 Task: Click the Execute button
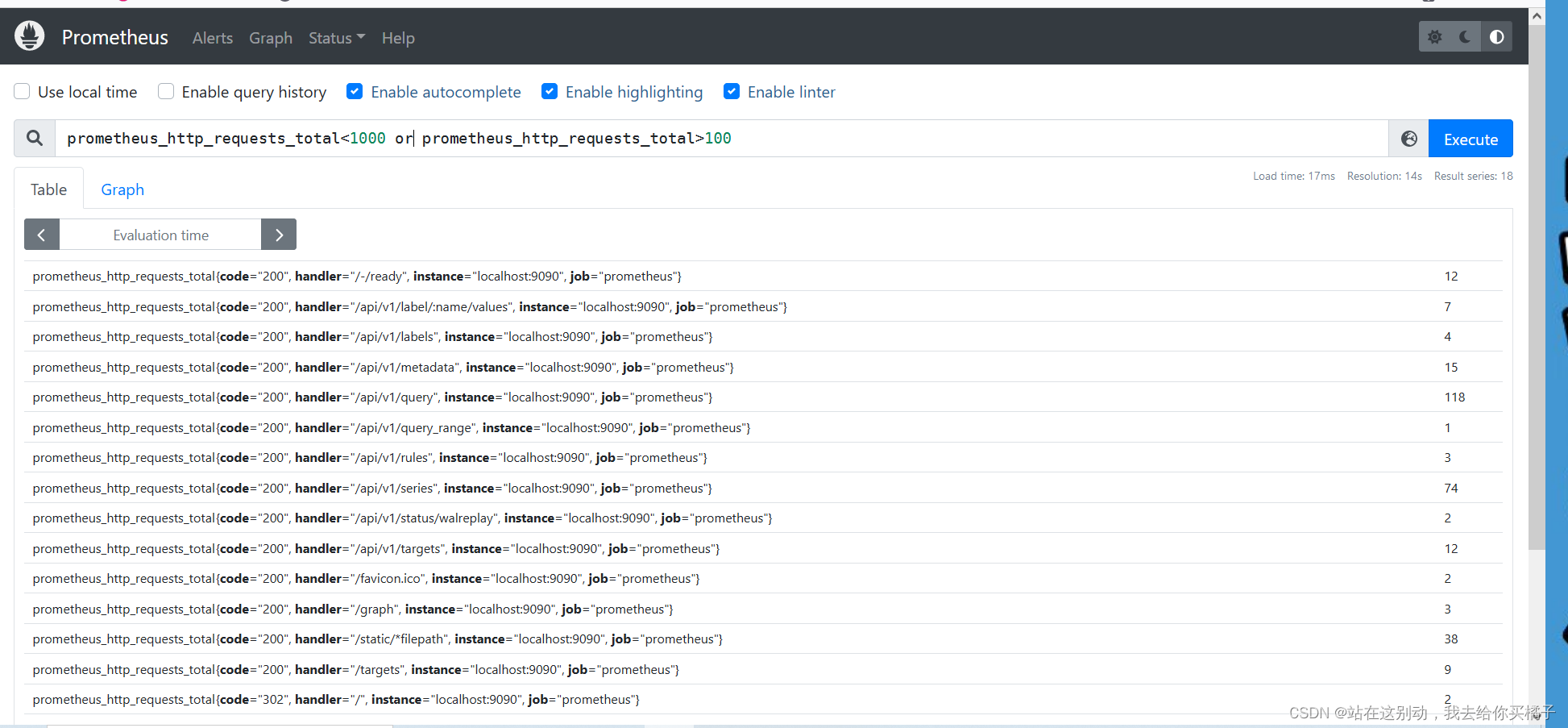(1470, 138)
